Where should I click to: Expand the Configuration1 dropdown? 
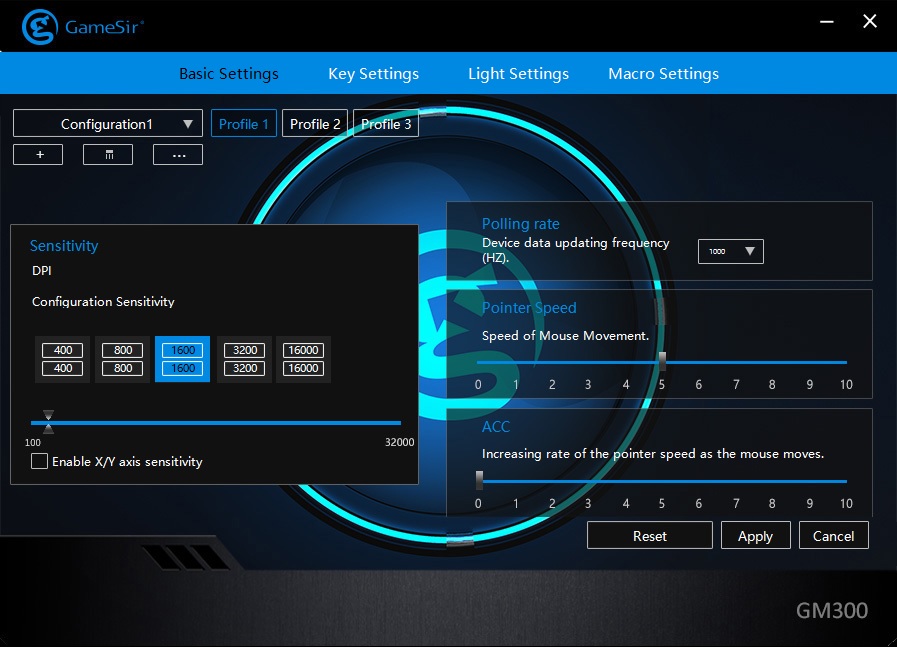click(108, 124)
